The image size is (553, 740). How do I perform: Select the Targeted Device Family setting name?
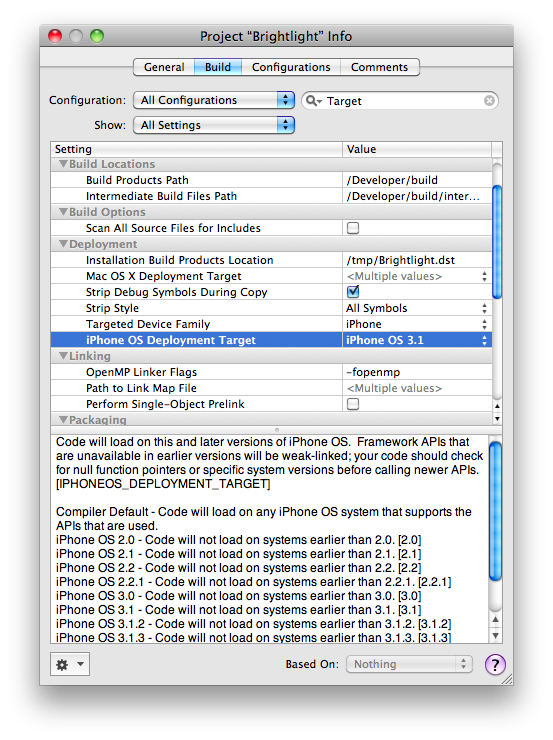pyautogui.click(x=148, y=324)
